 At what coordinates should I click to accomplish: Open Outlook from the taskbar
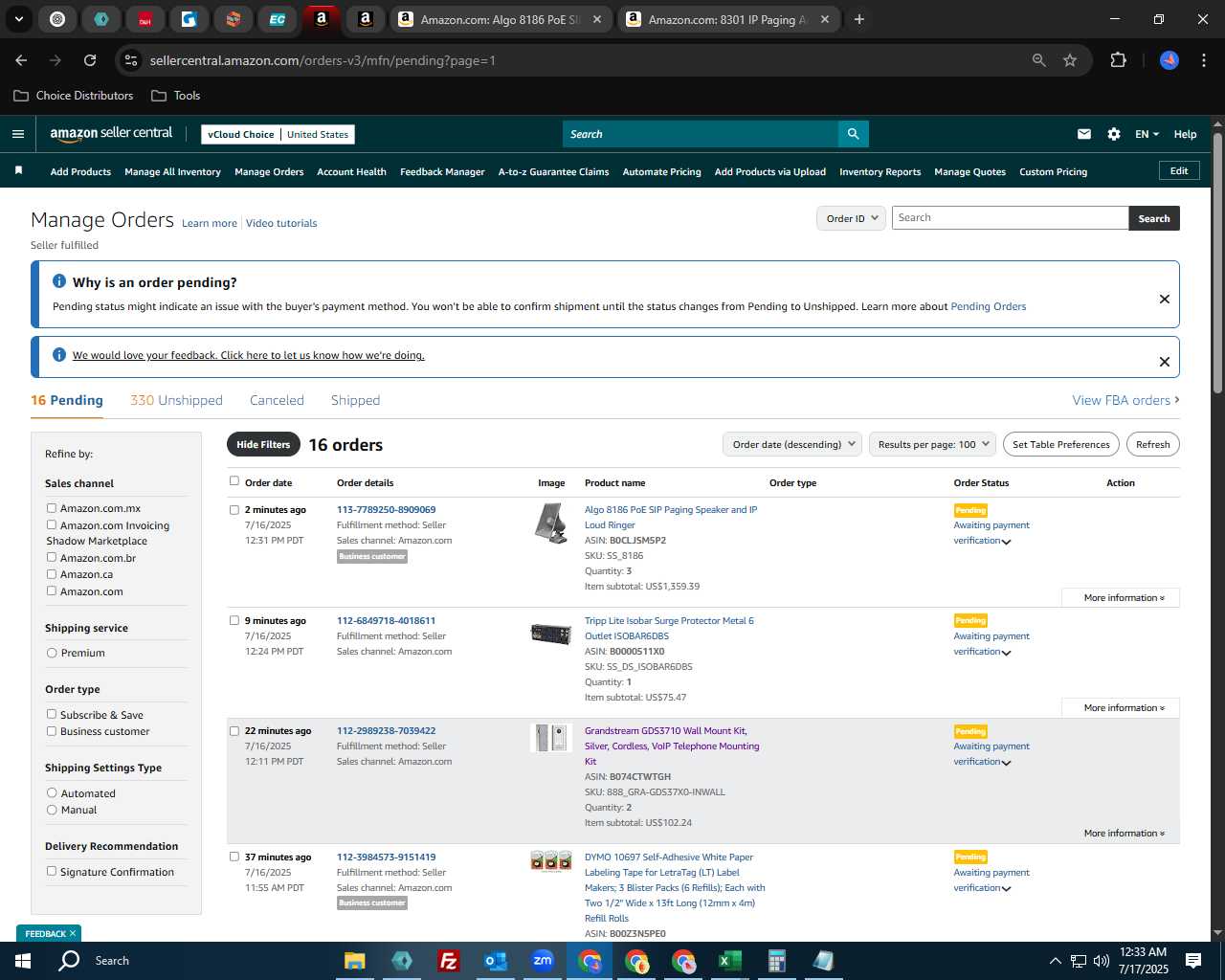click(x=496, y=961)
